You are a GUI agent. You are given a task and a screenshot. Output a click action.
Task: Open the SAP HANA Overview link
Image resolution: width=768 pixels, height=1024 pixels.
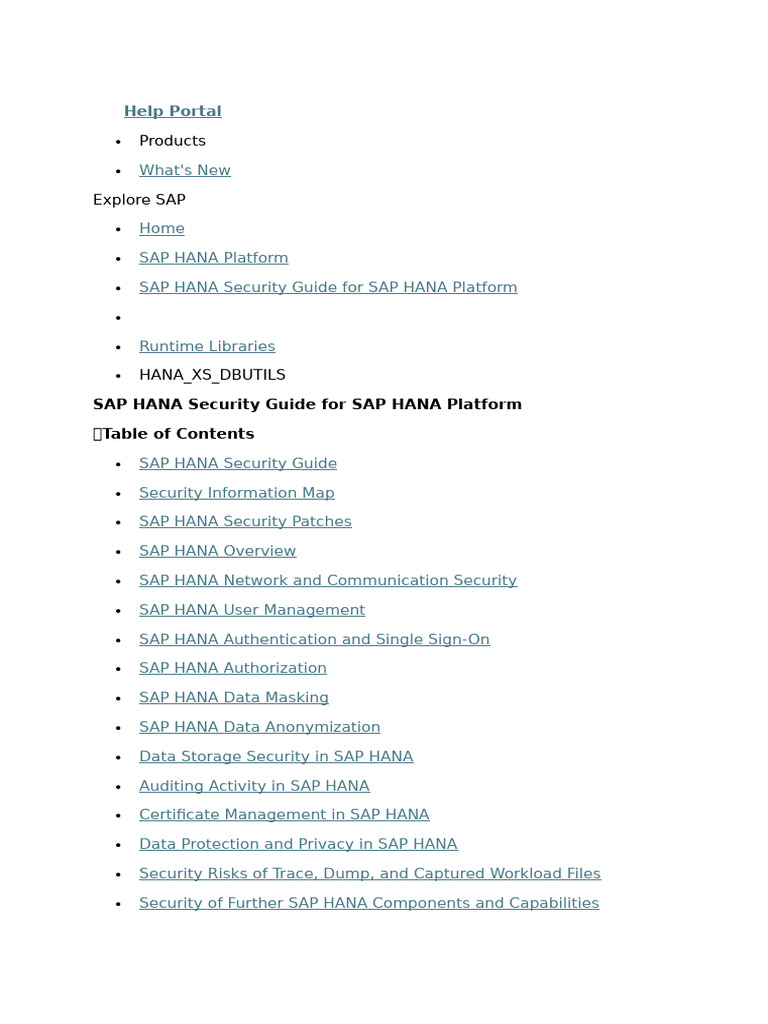217,551
